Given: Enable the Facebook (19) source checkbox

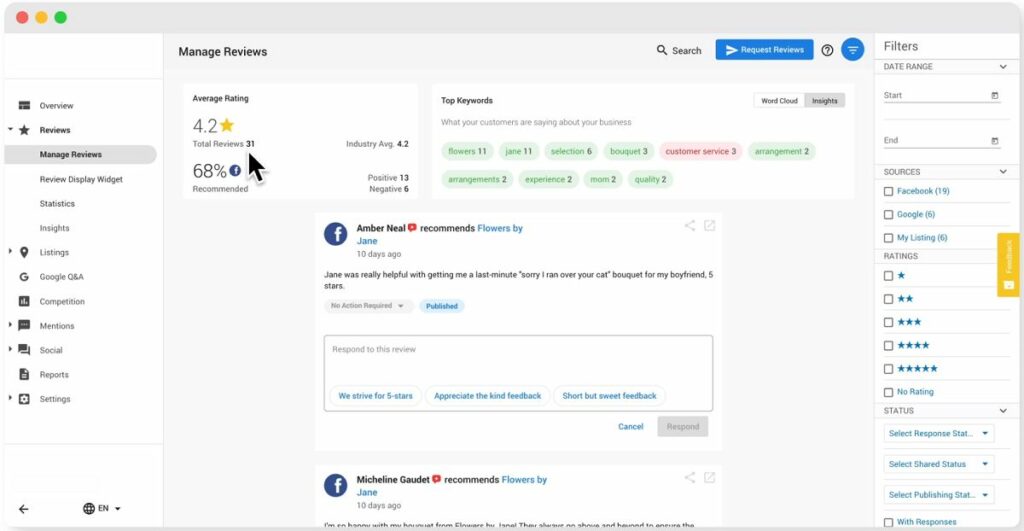Looking at the screenshot, I should [889, 191].
